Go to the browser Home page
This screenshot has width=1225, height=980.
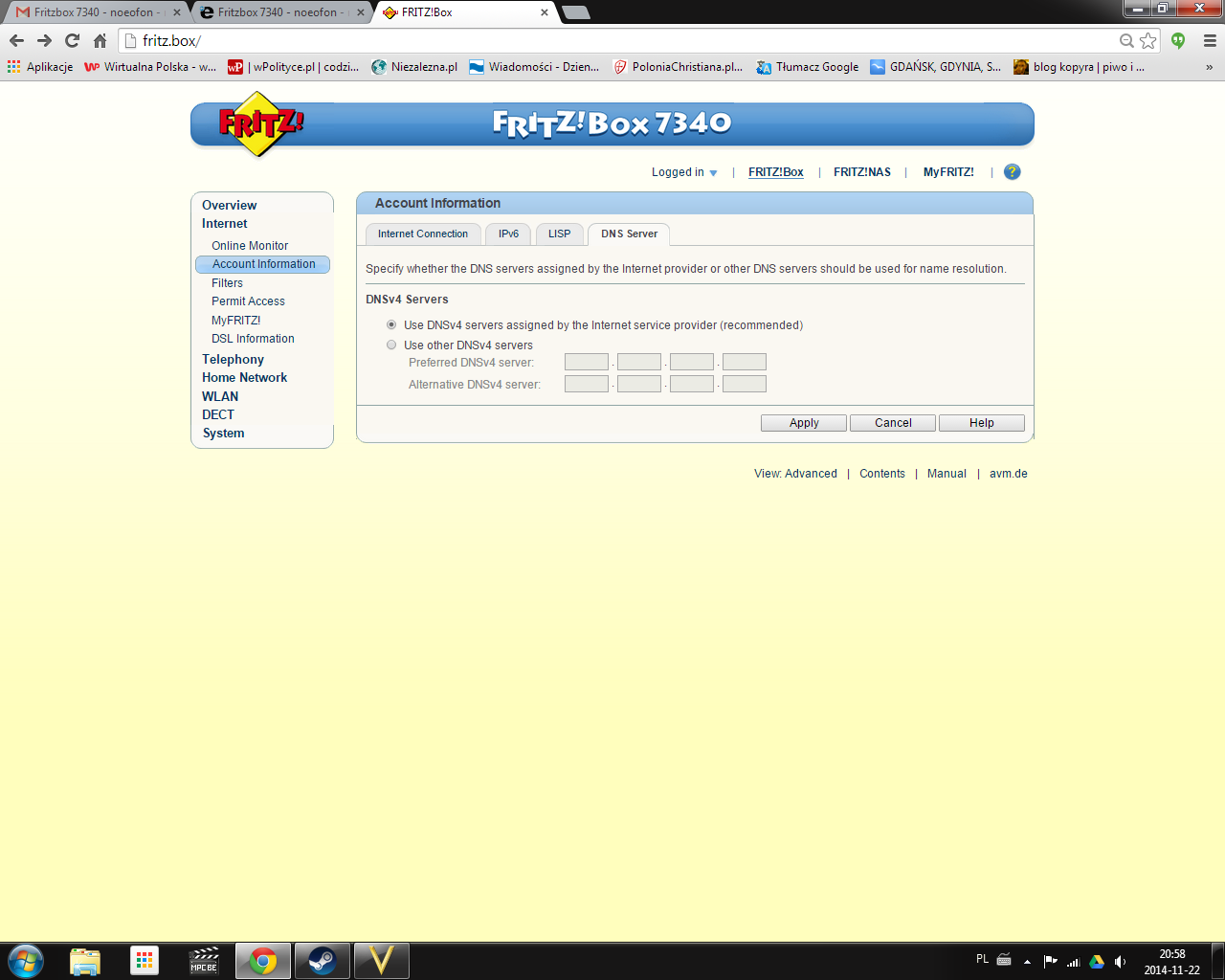[x=100, y=40]
